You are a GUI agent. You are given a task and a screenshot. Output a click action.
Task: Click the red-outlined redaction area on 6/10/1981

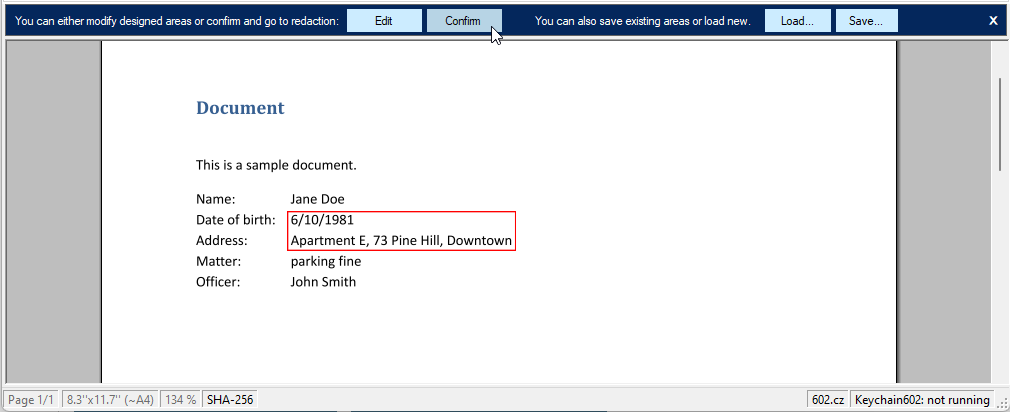click(x=323, y=220)
